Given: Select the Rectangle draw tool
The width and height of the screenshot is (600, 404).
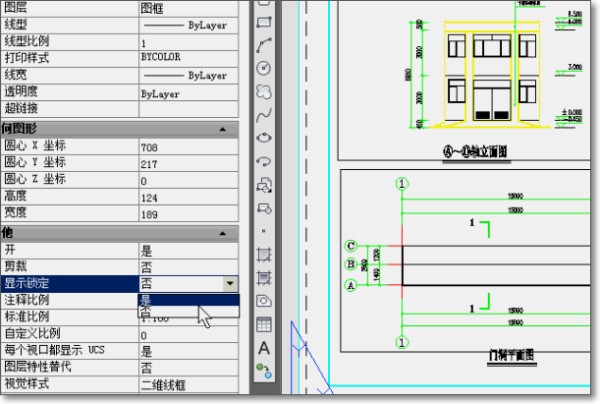Looking at the screenshot, I should click(264, 21).
